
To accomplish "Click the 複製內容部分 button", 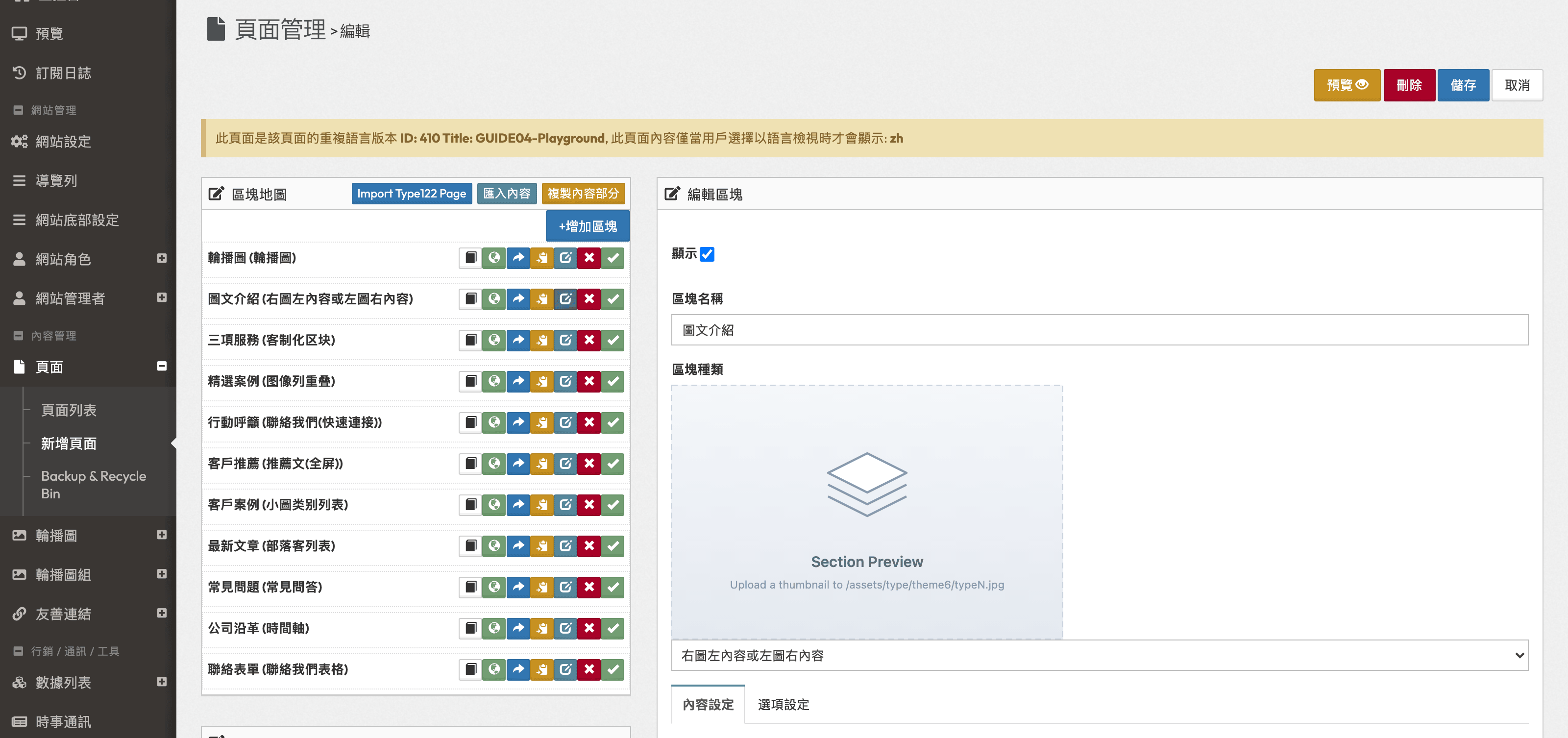I will click(x=583, y=194).
